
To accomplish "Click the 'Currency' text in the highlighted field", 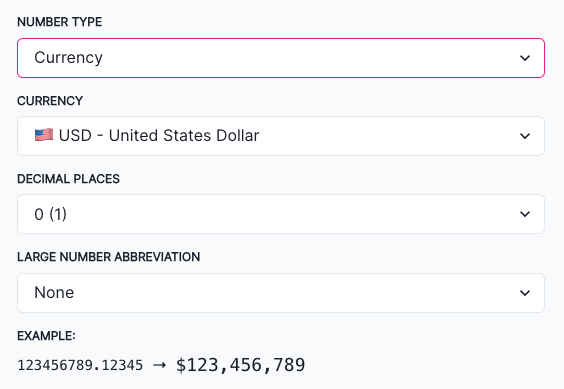I will point(68,58).
